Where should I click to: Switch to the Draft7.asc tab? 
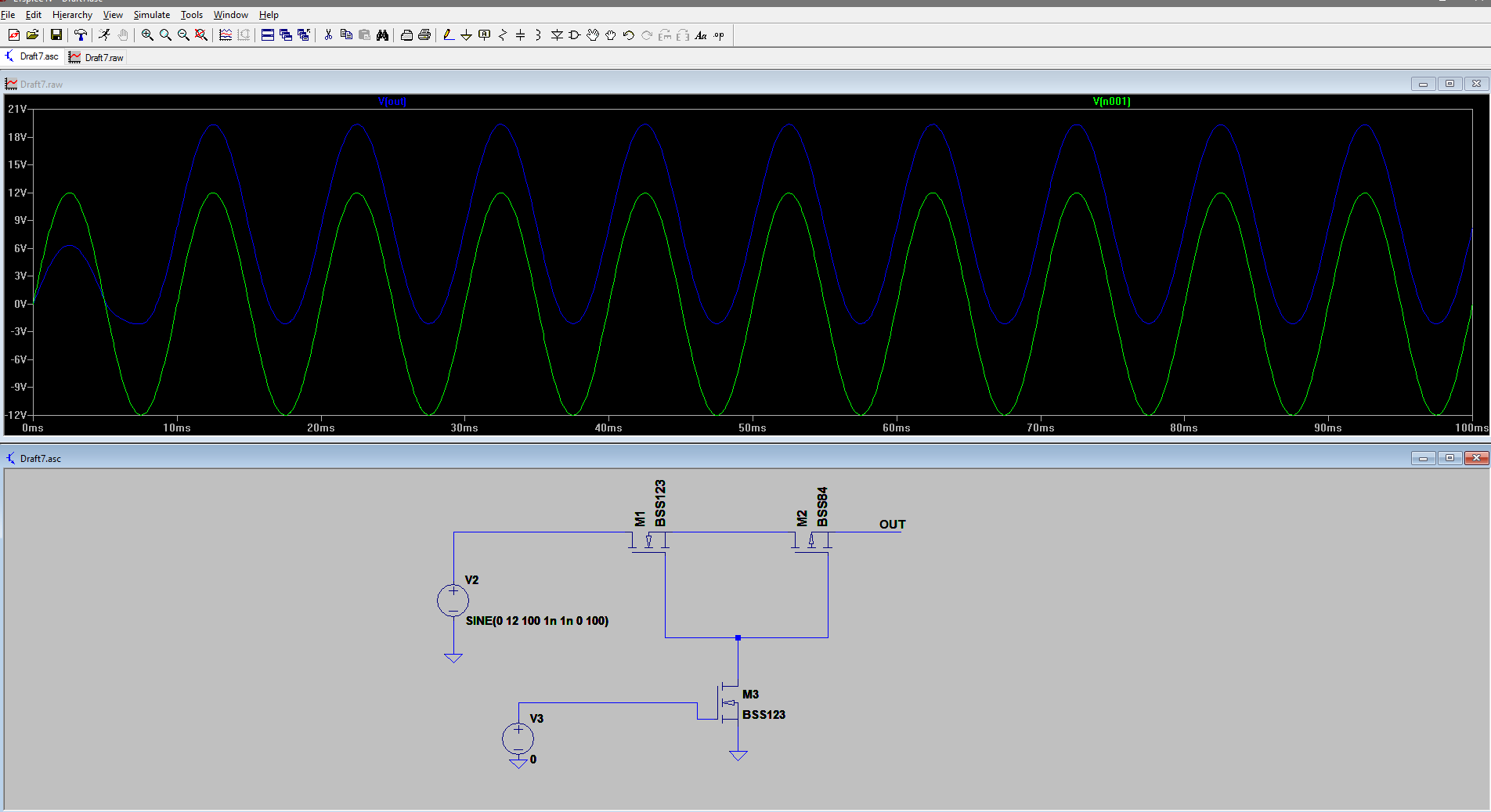[x=32, y=56]
